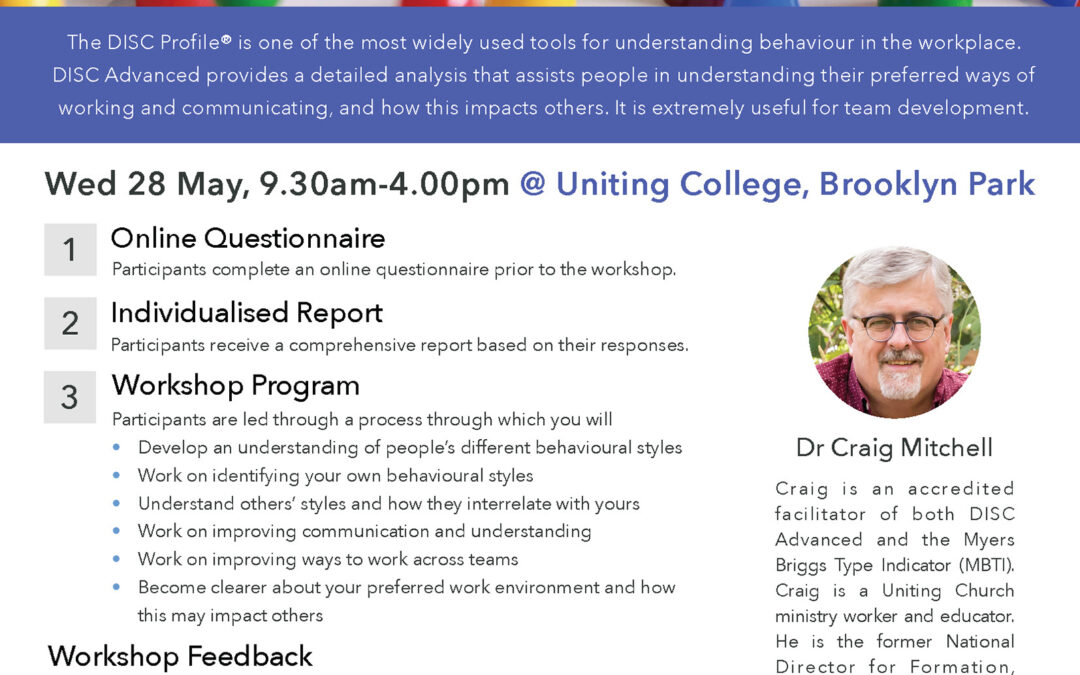
Task: Click the Wed 28 May date text
Action: point(147,185)
